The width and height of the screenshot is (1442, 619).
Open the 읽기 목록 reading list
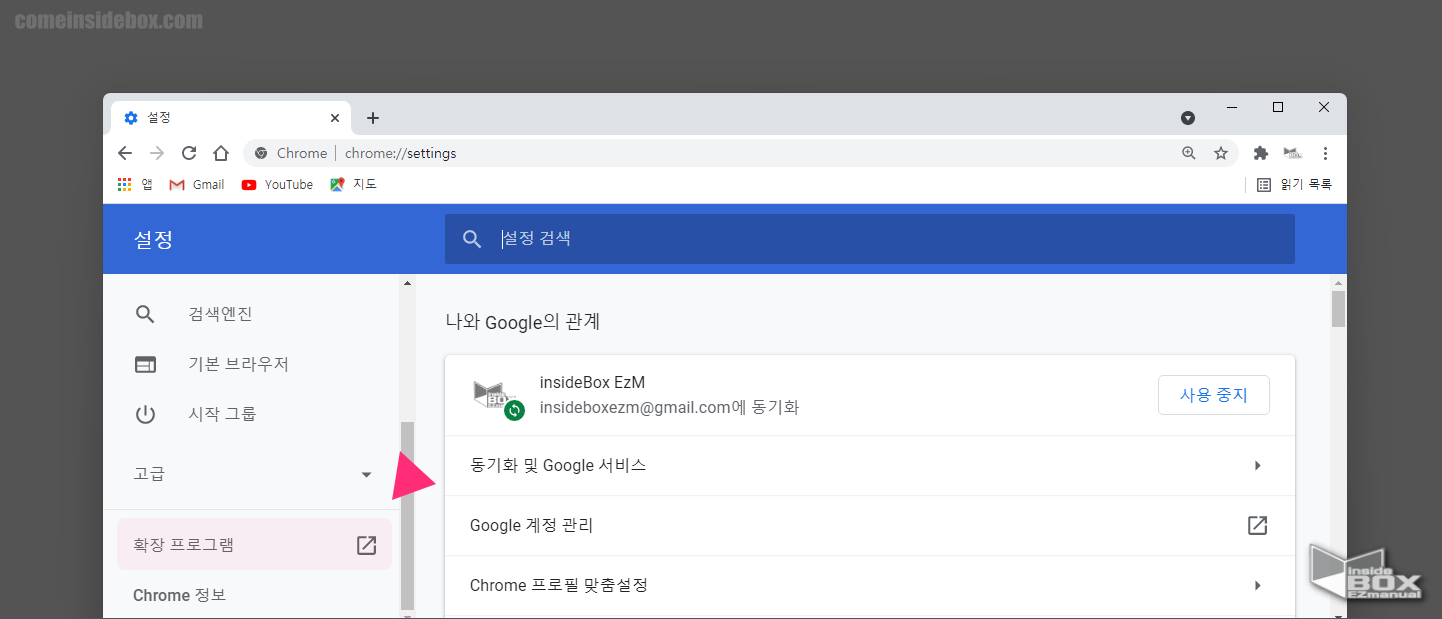1294,184
